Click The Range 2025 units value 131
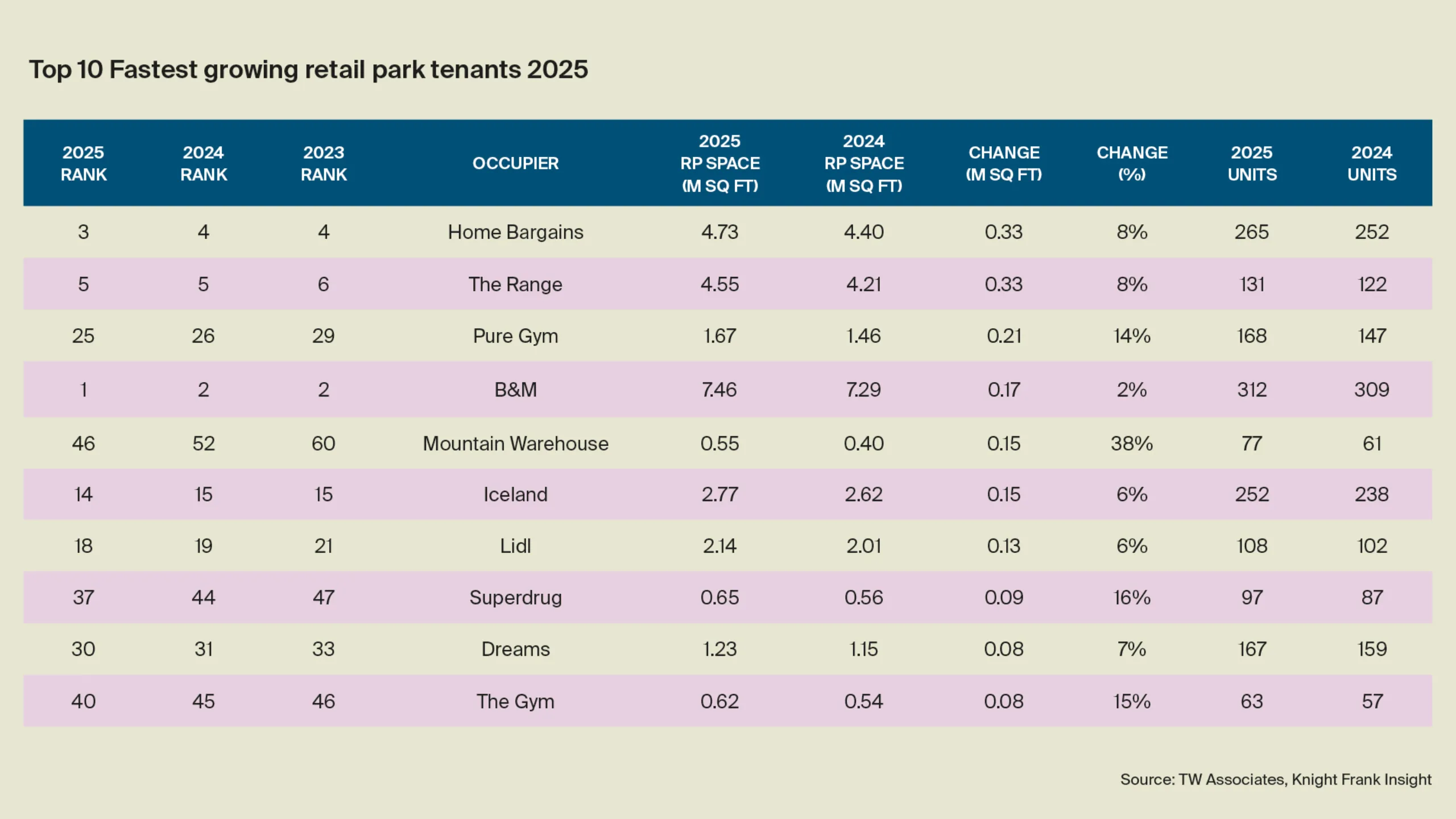This screenshot has height=819, width=1456. click(x=1252, y=284)
